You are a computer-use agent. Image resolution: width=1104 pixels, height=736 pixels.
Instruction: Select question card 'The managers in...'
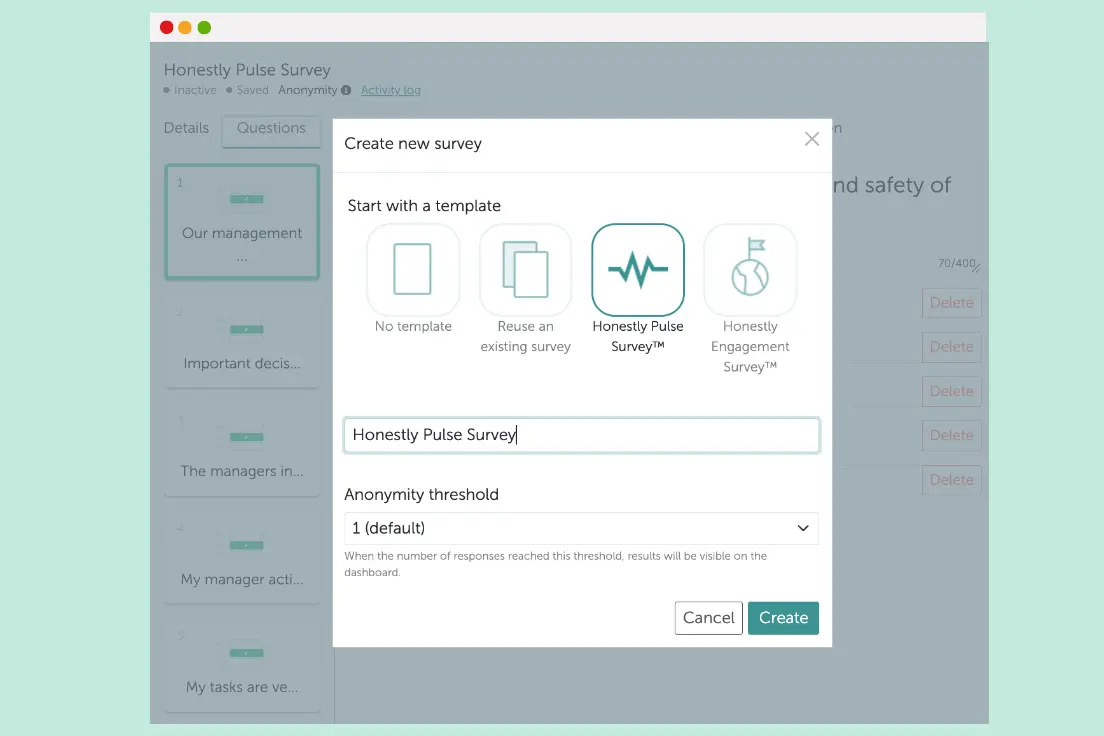pyautogui.click(x=242, y=449)
